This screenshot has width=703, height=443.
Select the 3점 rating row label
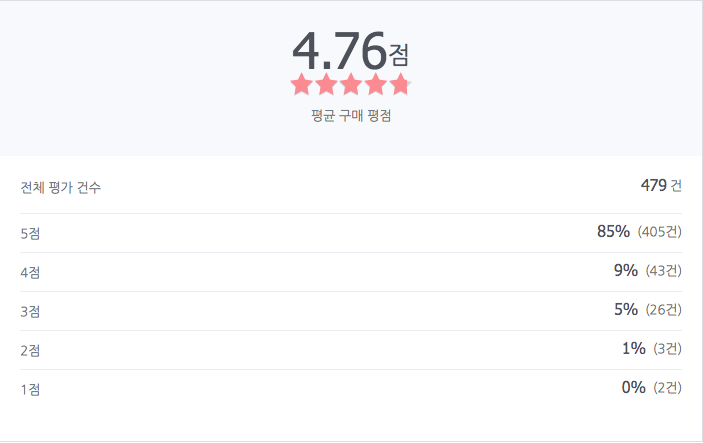(30, 312)
